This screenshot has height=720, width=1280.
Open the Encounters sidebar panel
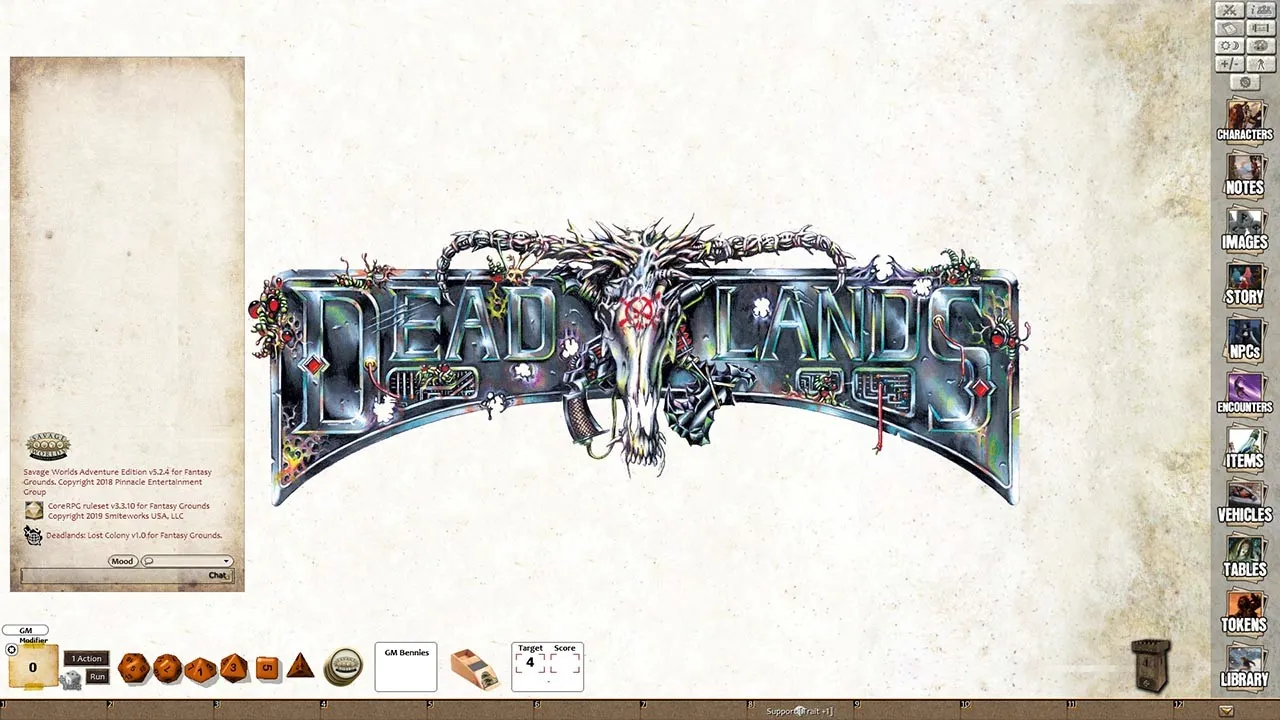click(1244, 393)
